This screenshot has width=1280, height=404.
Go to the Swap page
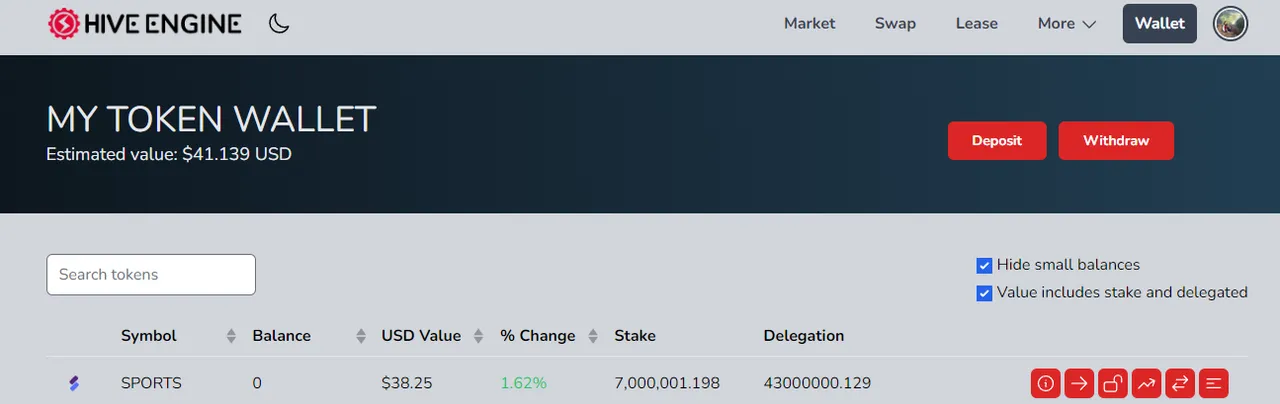[895, 23]
